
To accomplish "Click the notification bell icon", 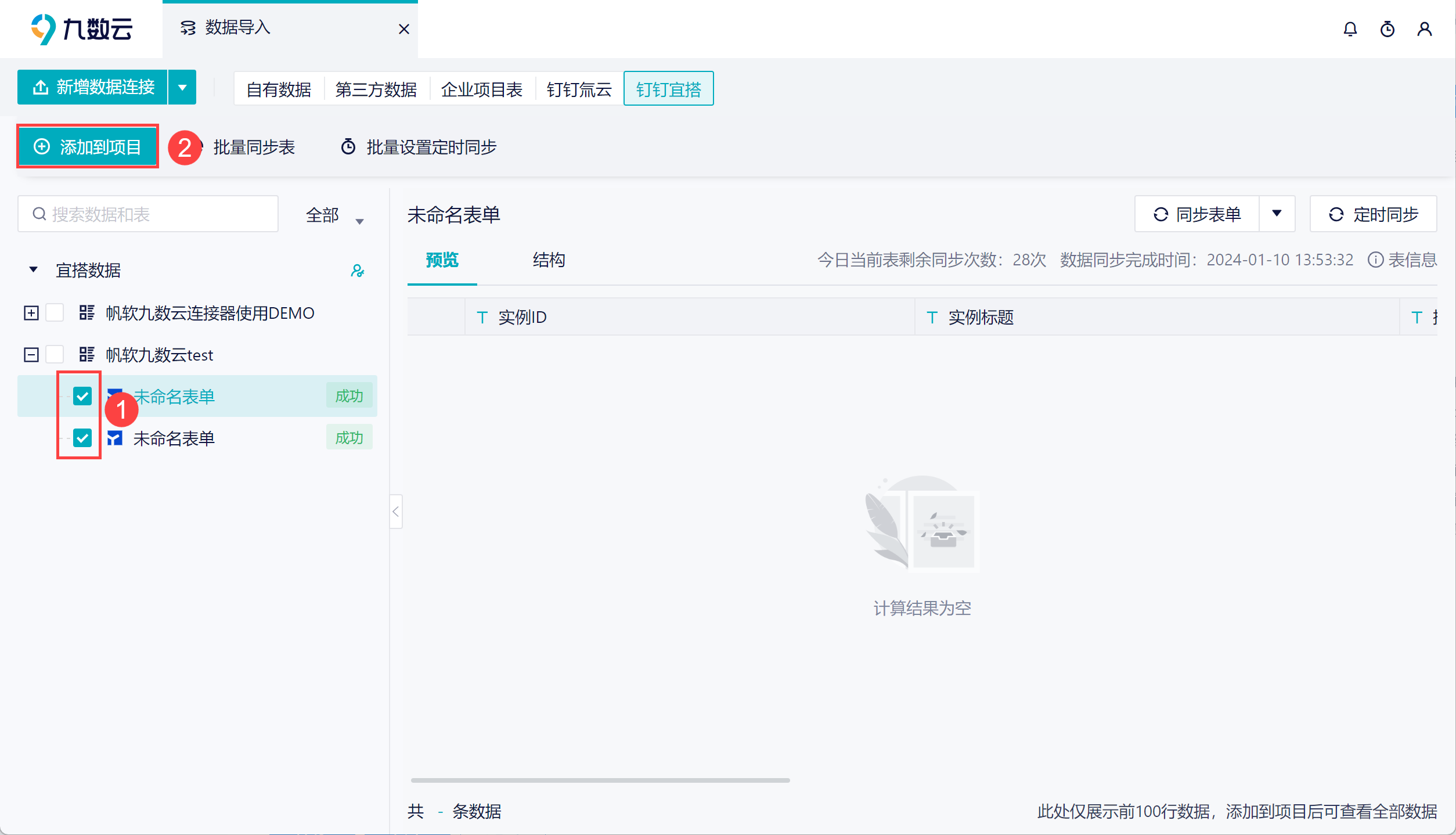I will click(1350, 29).
